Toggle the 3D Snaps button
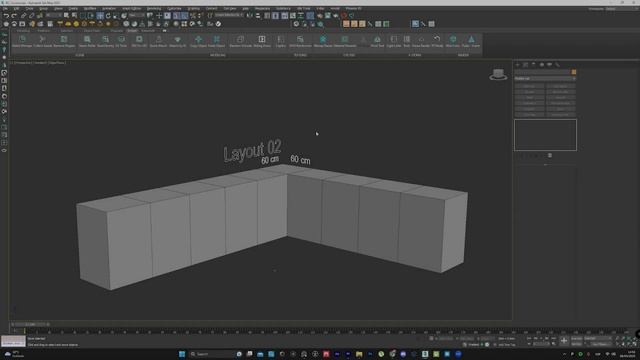This screenshot has width=640, height=360. click(x=176, y=16)
